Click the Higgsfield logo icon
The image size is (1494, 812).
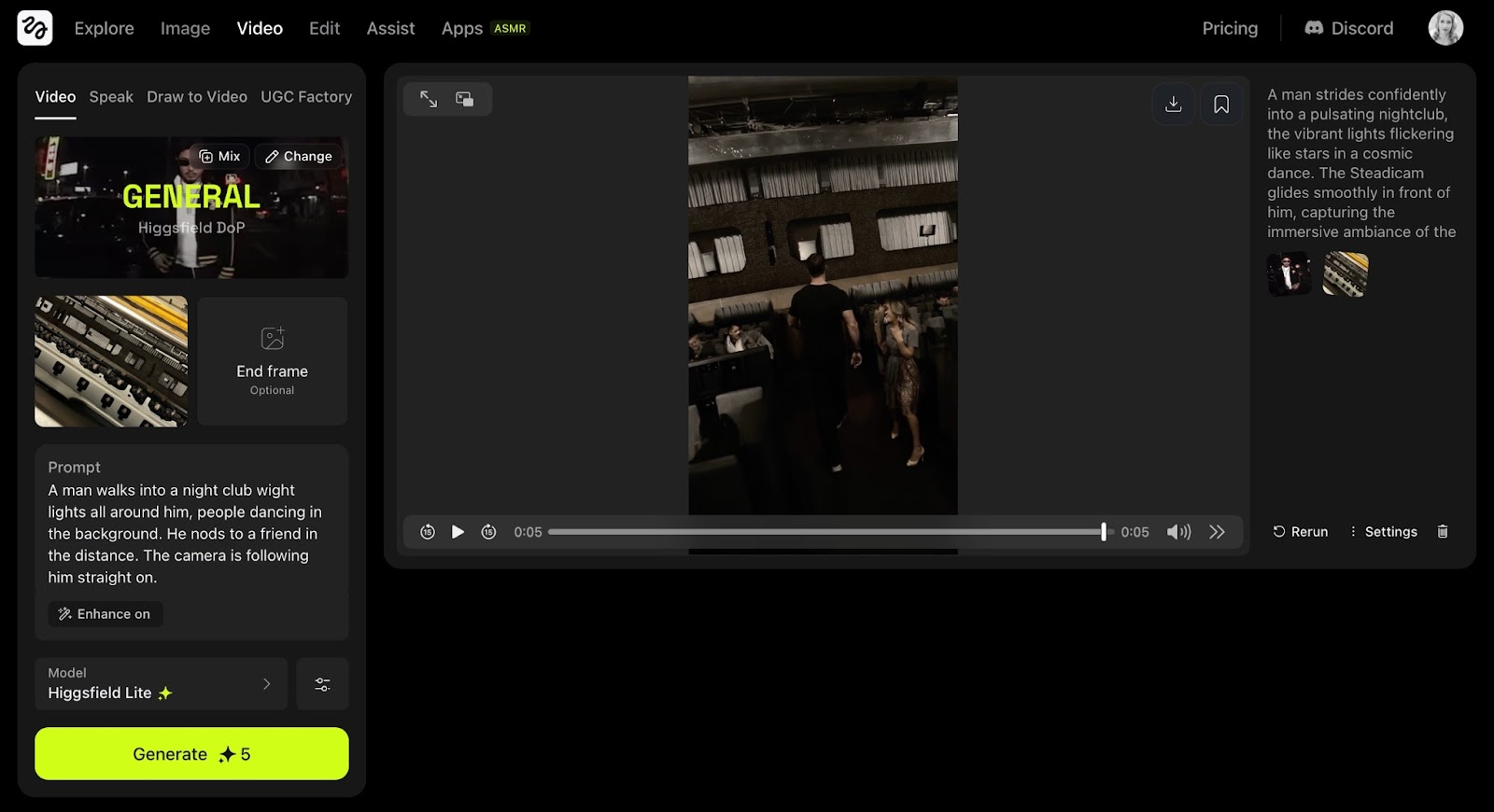coord(35,28)
